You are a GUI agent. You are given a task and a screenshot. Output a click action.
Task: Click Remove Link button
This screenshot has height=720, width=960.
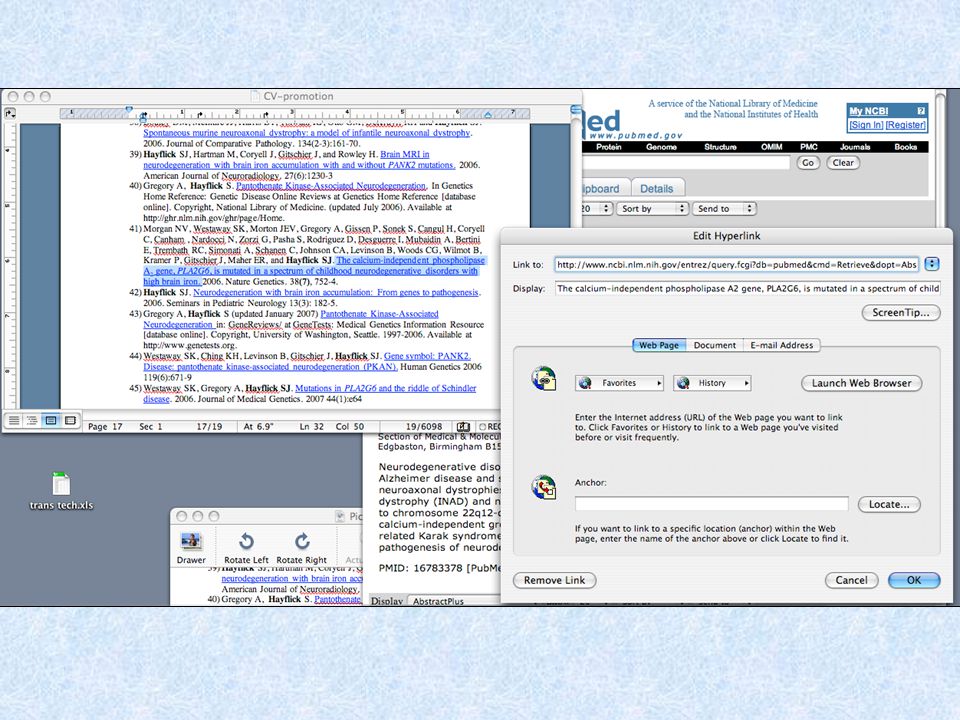click(554, 580)
